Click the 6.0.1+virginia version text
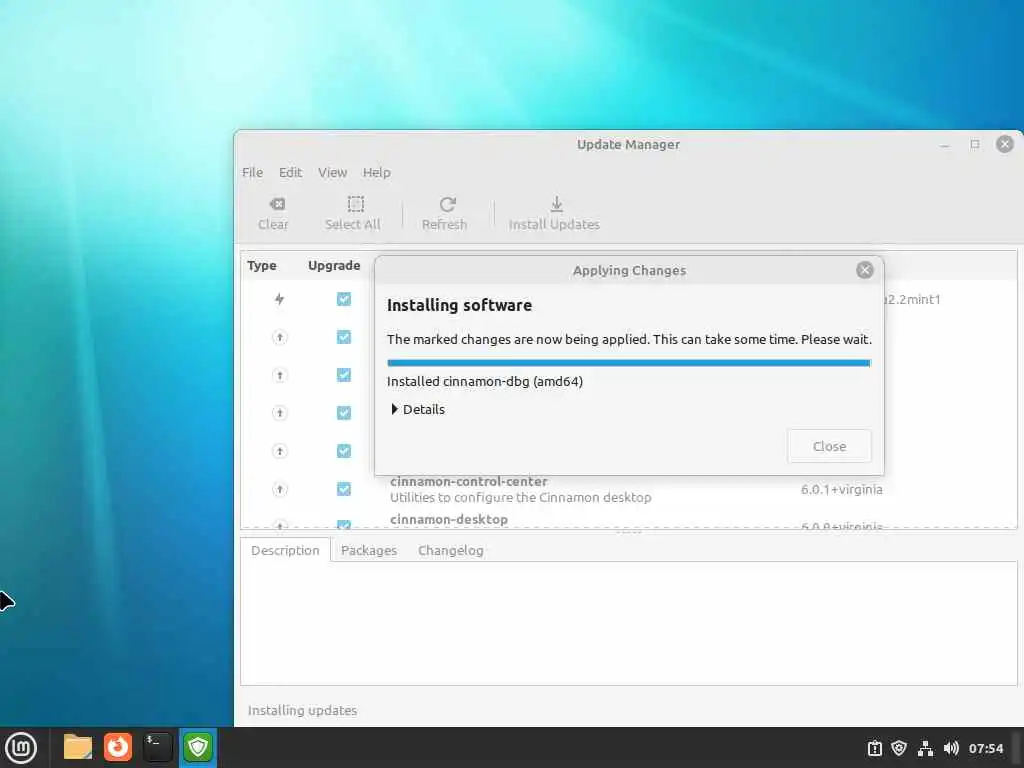 (842, 489)
